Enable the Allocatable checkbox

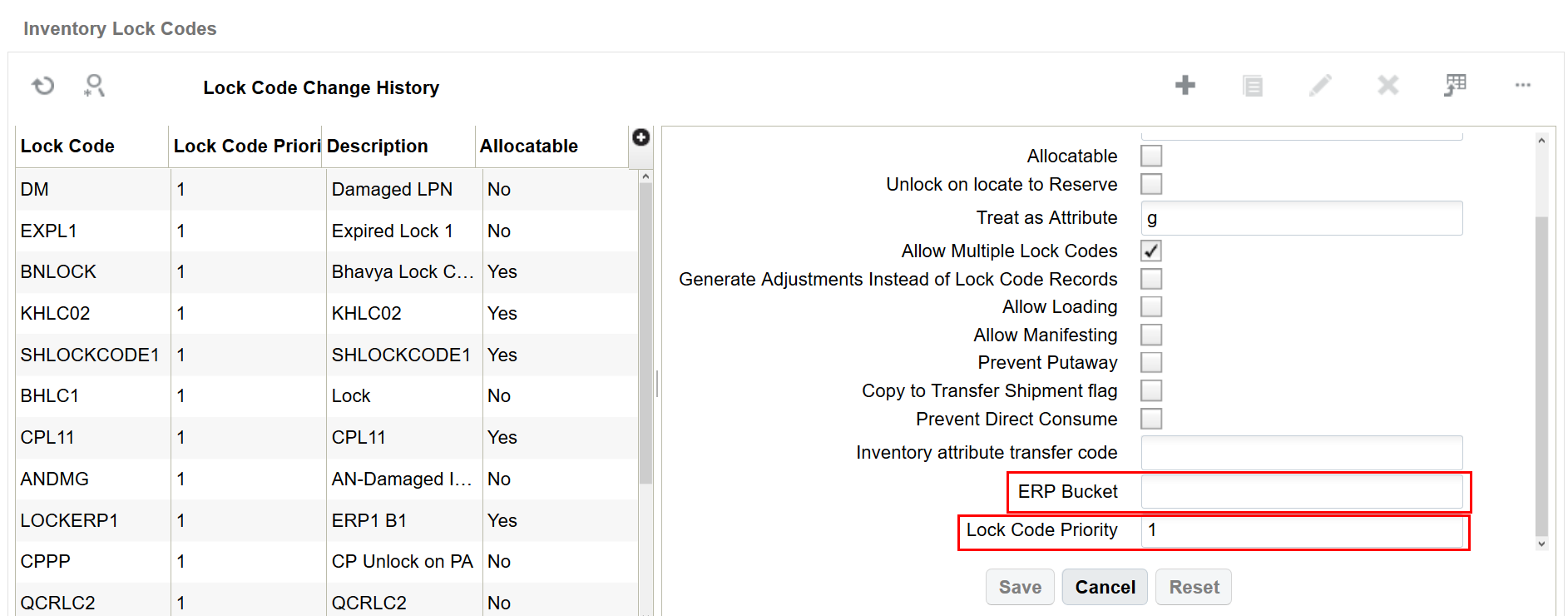[1151, 156]
